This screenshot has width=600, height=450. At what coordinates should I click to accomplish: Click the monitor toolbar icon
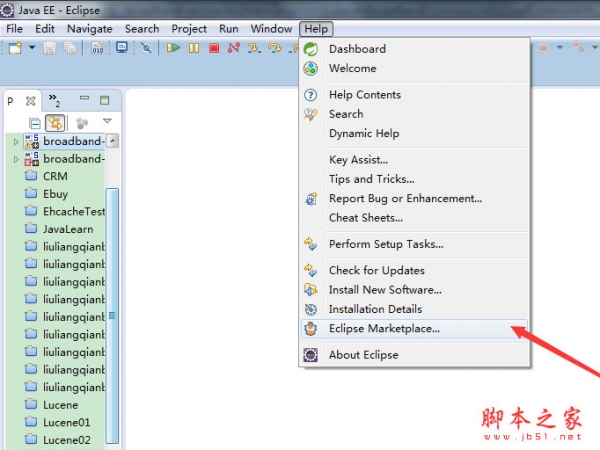click(x=122, y=48)
